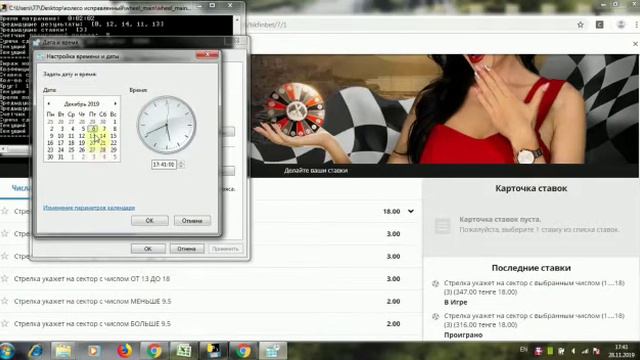Viewport: 640px width, 360px height.
Task: Click the vertical scrollbar of console window
Action: pyautogui.click(x=237, y=80)
